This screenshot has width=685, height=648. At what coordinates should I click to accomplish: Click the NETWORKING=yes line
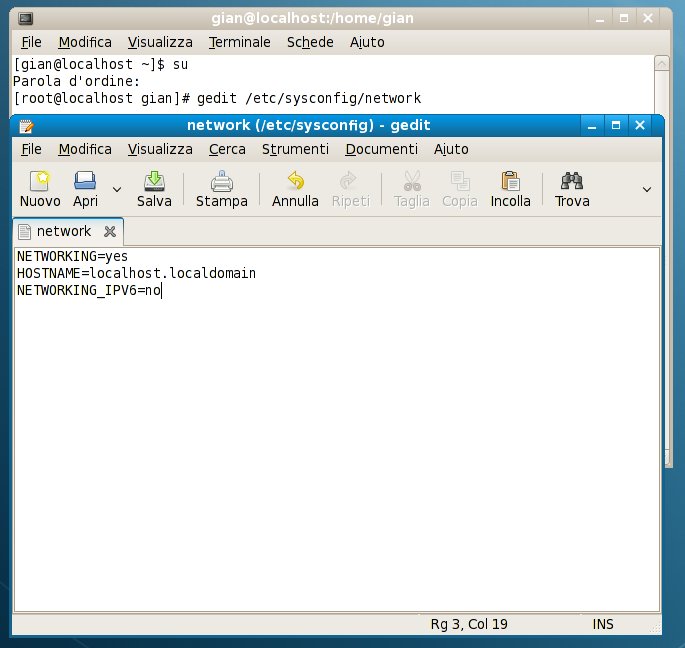73,256
